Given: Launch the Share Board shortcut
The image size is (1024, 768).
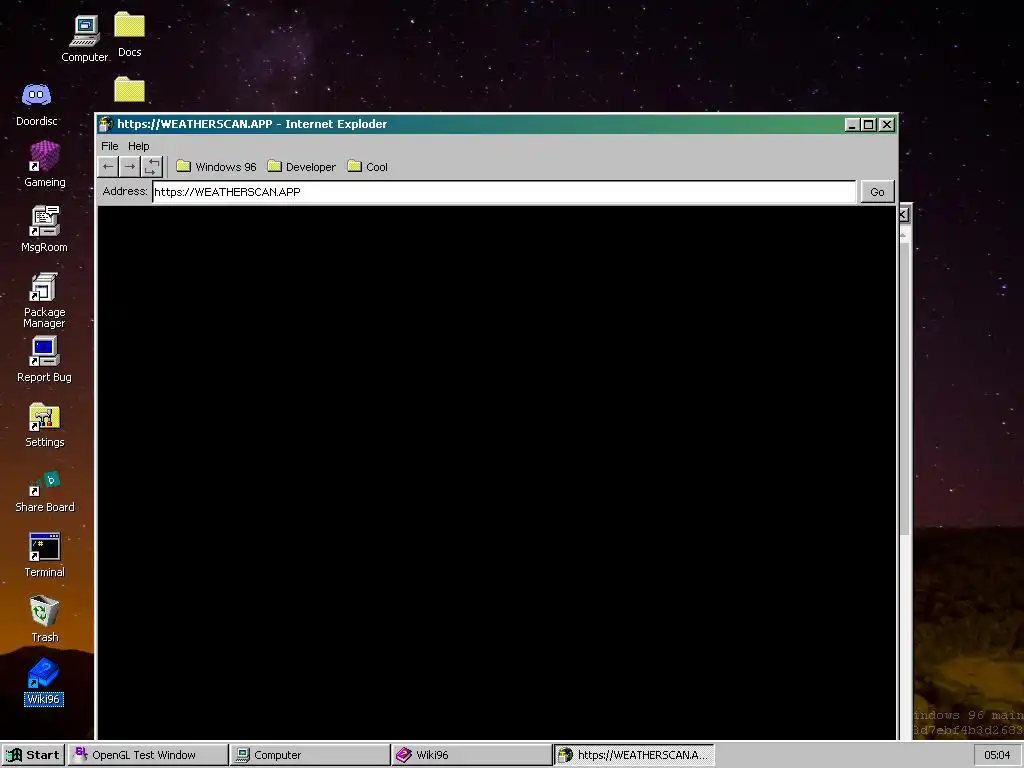Looking at the screenshot, I should click(x=44, y=491).
